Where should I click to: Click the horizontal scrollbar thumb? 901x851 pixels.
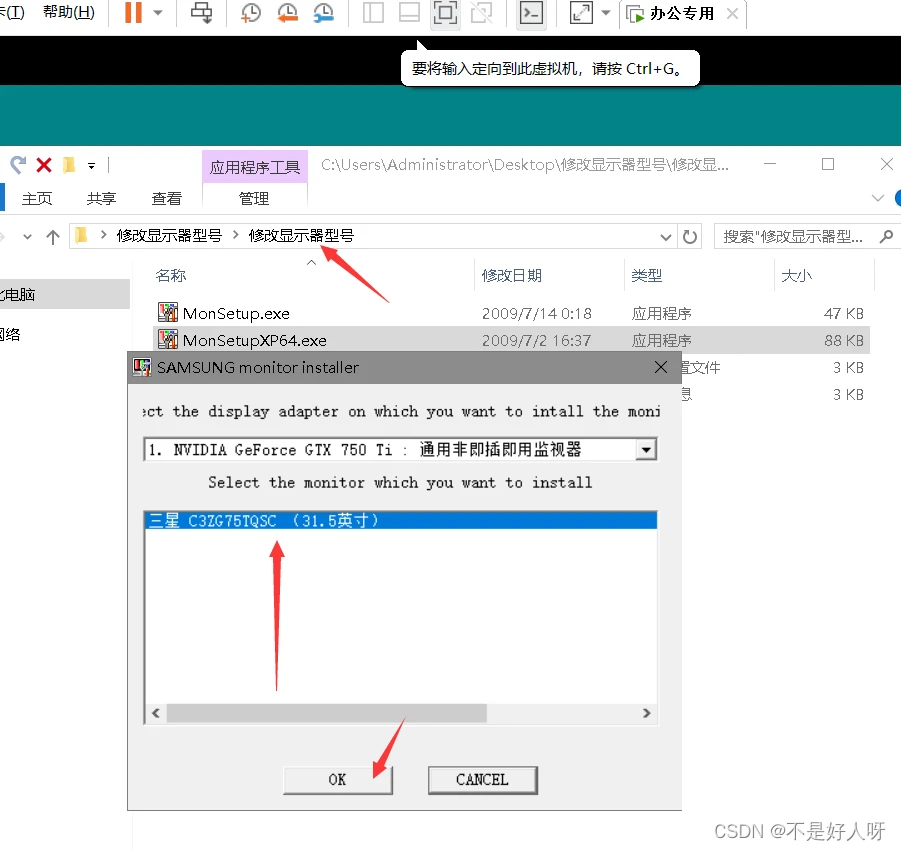(326, 713)
